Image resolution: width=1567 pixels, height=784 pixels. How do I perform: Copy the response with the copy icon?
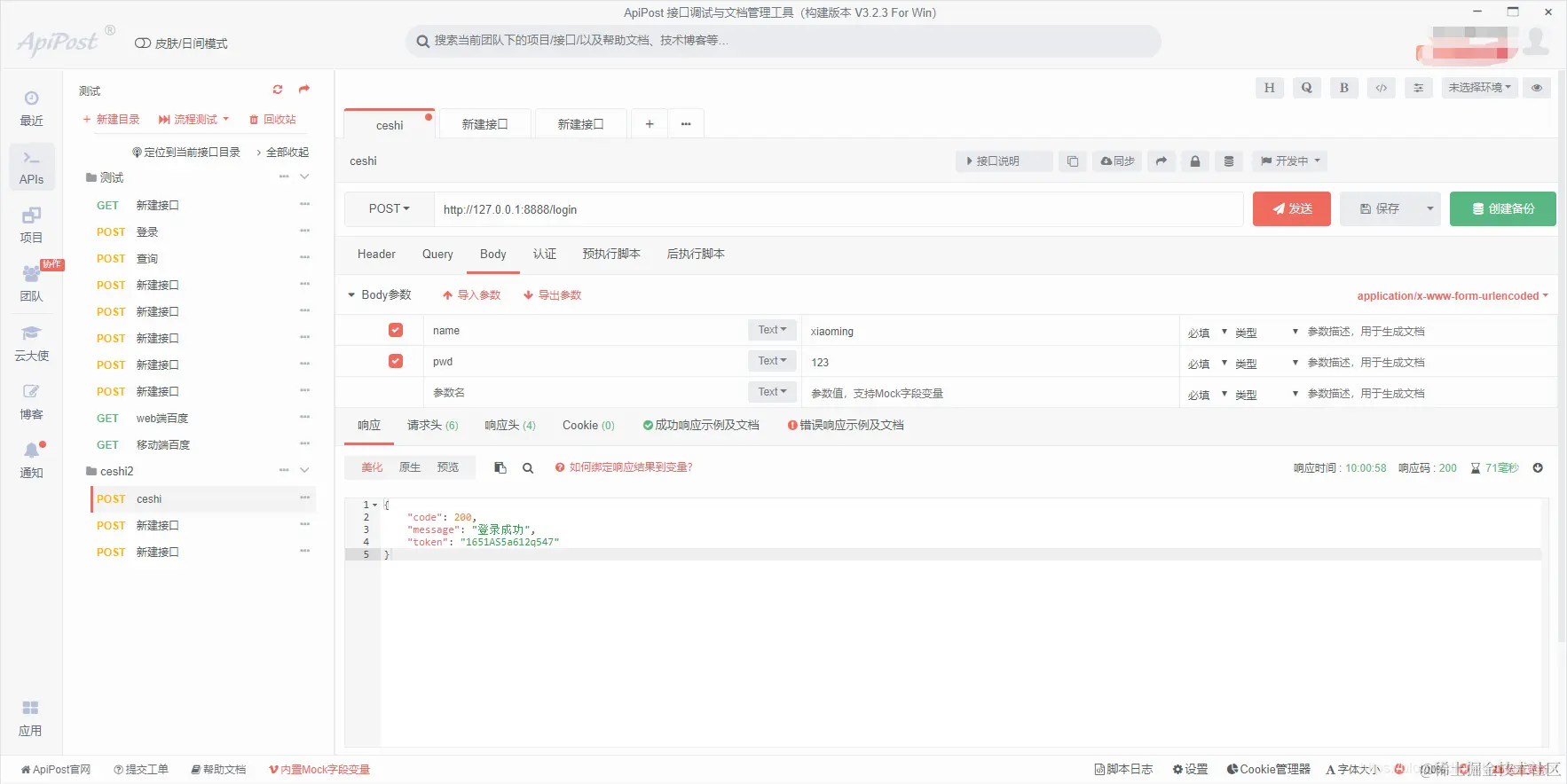point(500,467)
